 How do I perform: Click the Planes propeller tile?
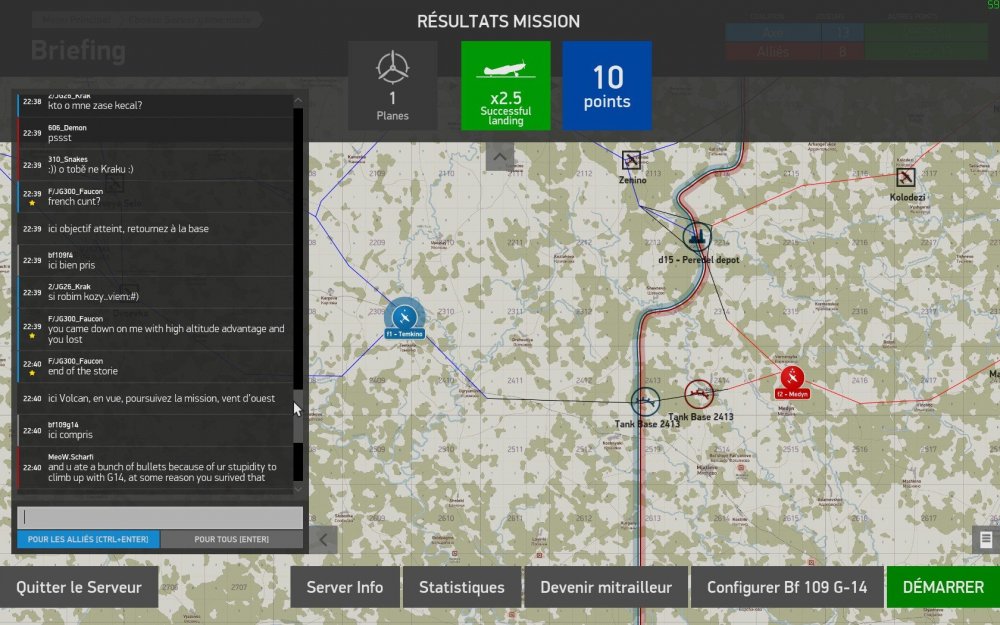pos(392,85)
